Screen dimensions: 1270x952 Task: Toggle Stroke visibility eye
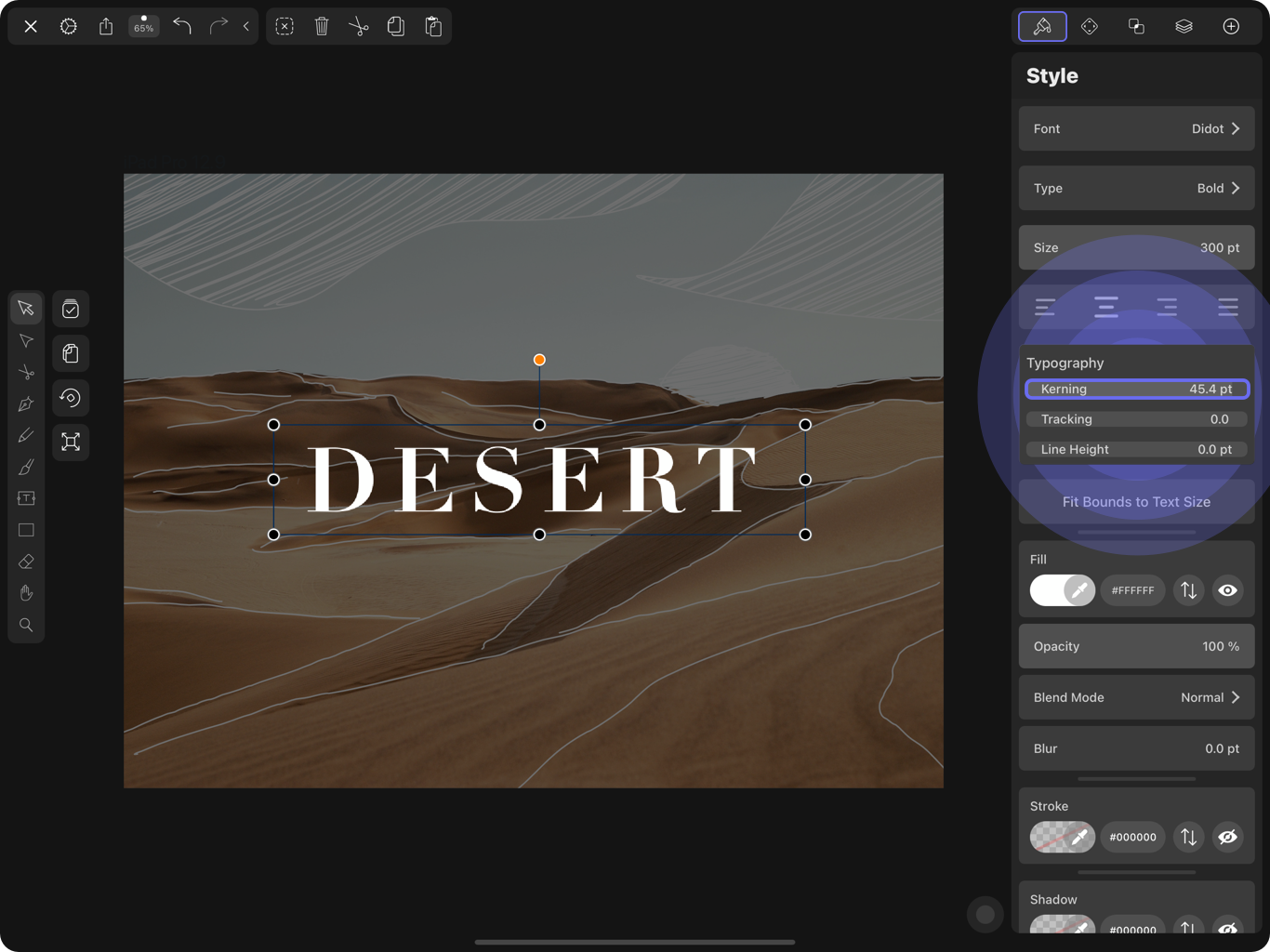[1227, 837]
